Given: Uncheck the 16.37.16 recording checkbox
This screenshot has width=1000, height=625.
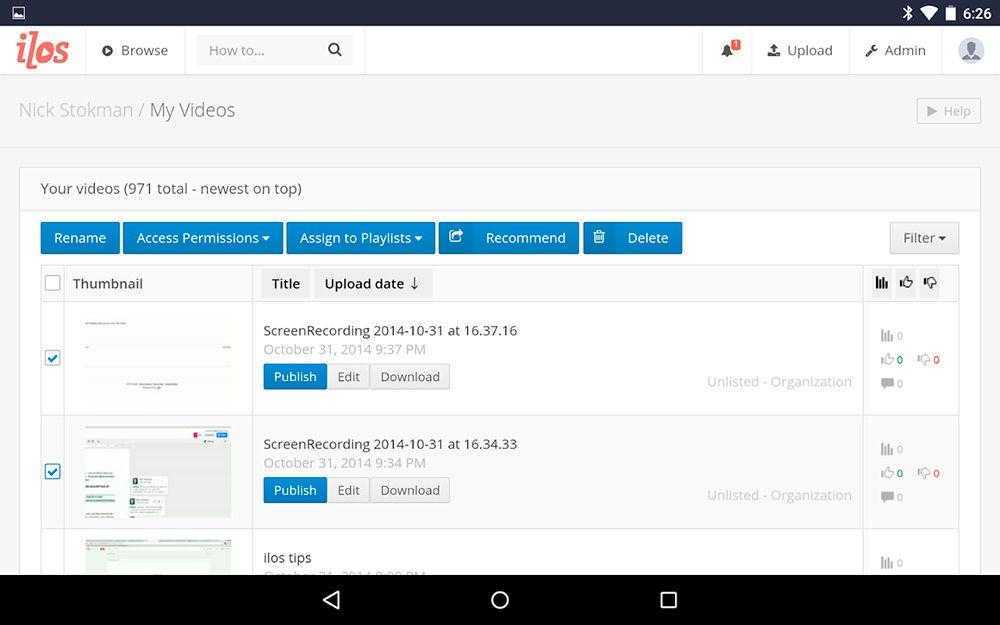Looking at the screenshot, I should pos(53,358).
